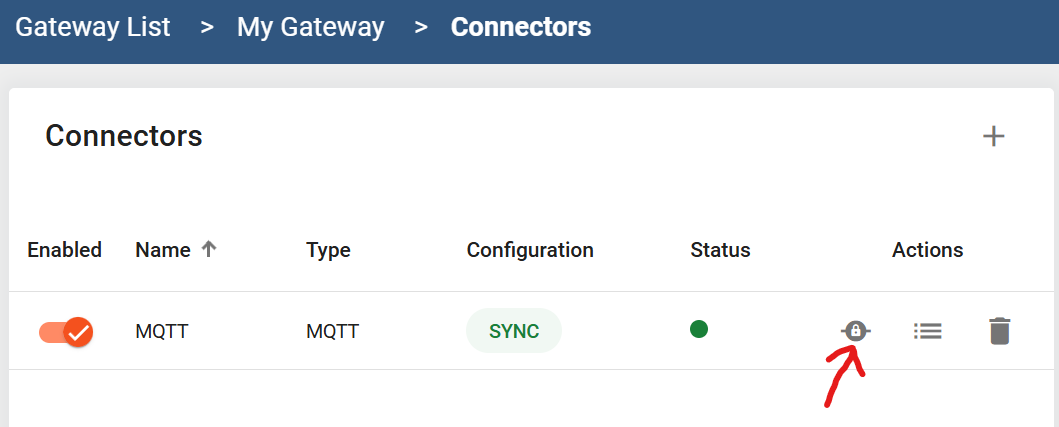The height and width of the screenshot is (427, 1059).
Task: Sort by the Name column header
Action: tap(163, 250)
